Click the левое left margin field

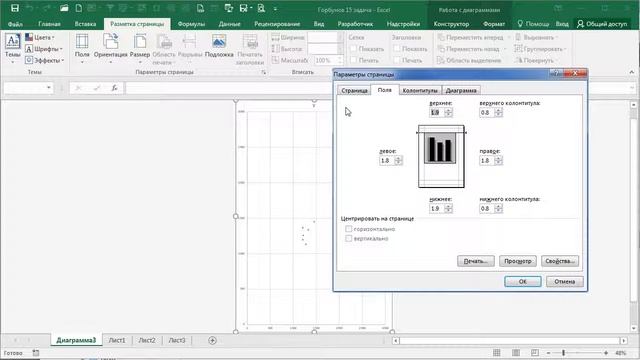tap(387, 161)
